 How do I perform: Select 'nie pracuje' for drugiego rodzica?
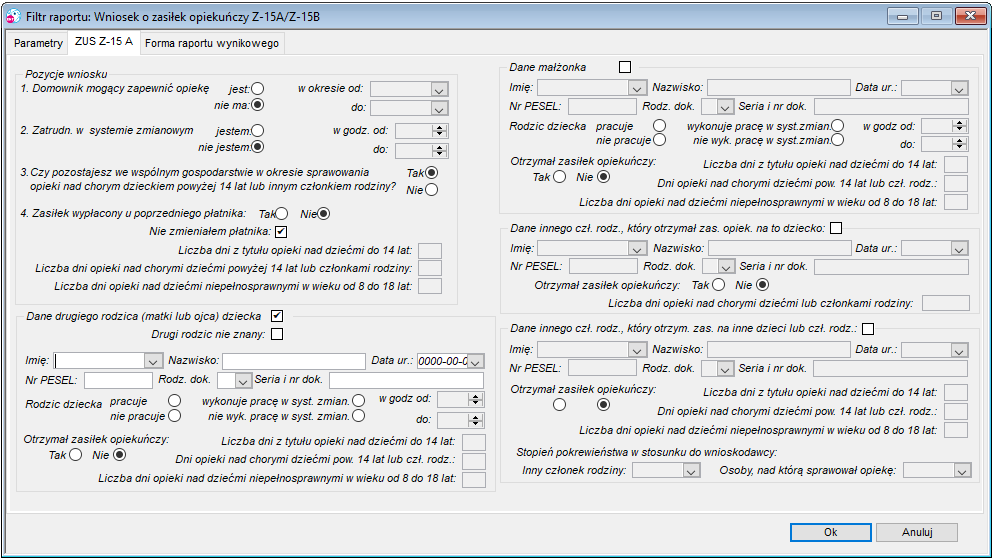coord(174,416)
